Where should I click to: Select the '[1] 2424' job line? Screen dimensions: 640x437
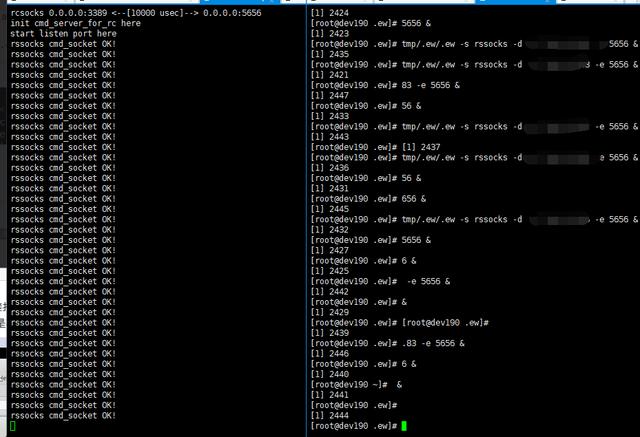(x=330, y=13)
